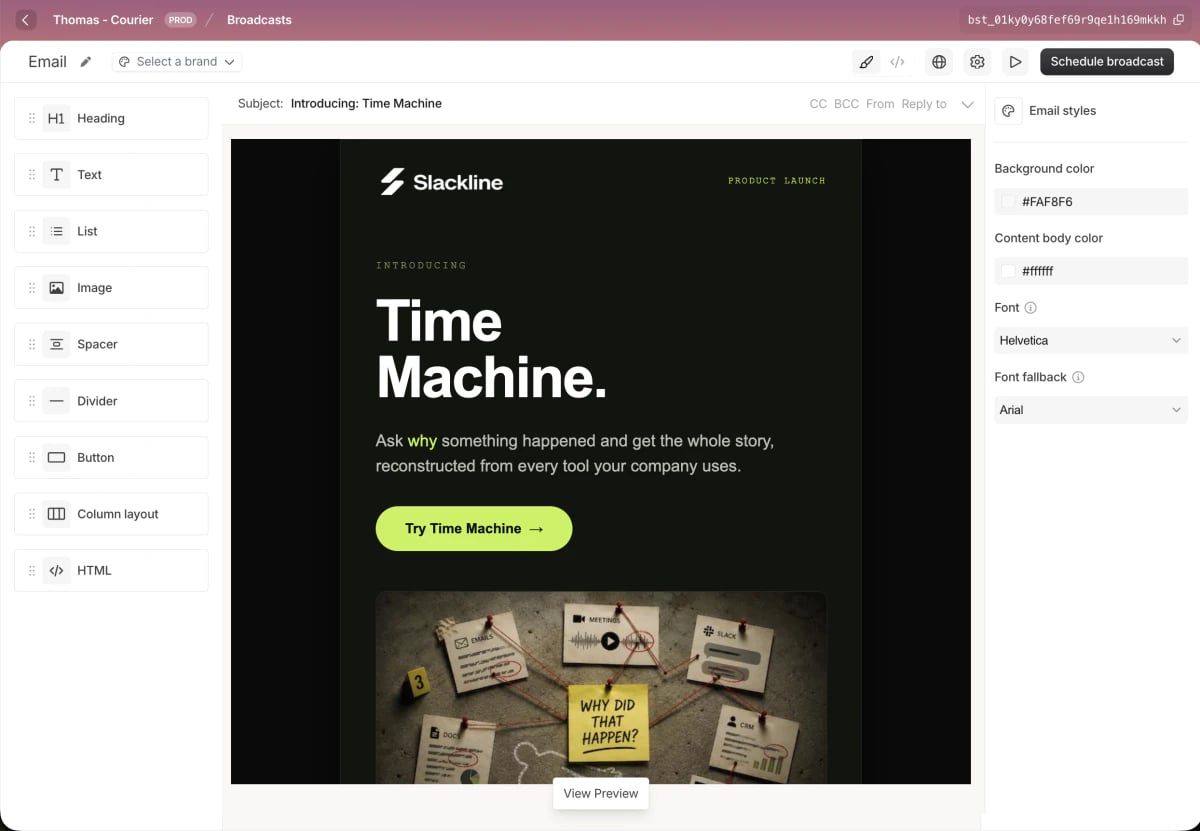1200x831 pixels.
Task: Click the PRODUCT LAUNCH label in the email
Action: coord(777,181)
